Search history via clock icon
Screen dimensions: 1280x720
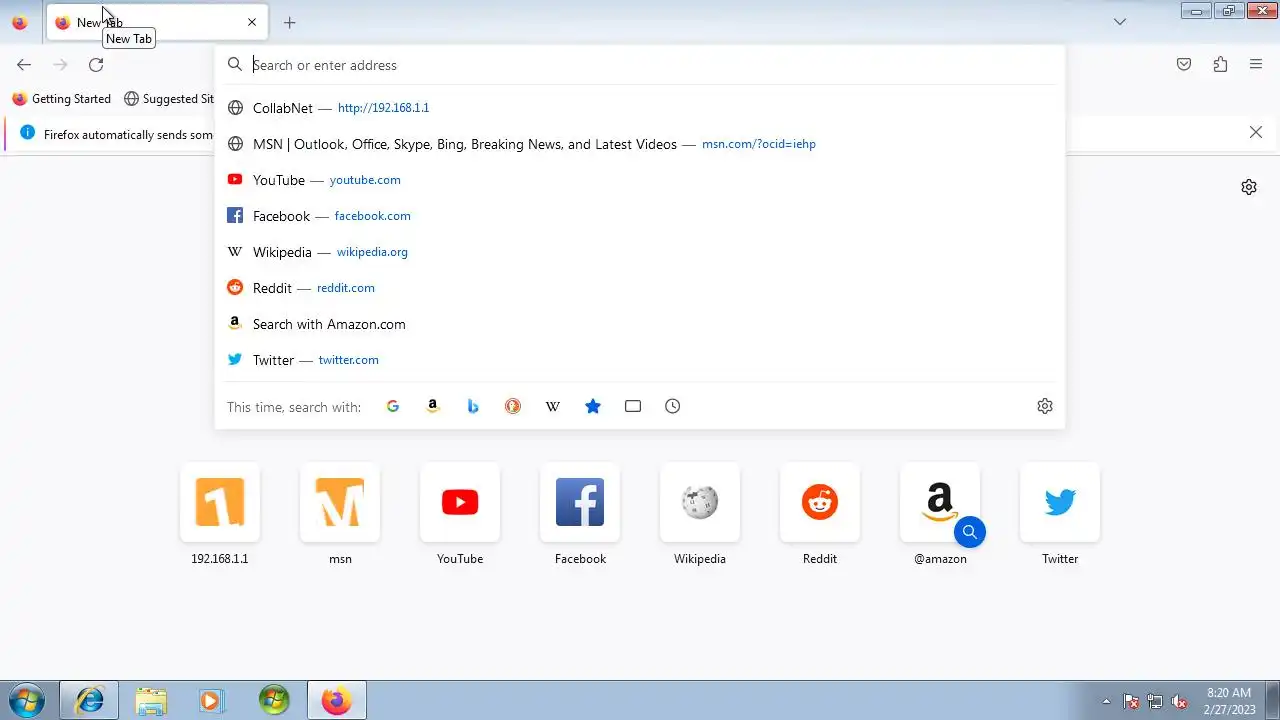(x=673, y=406)
